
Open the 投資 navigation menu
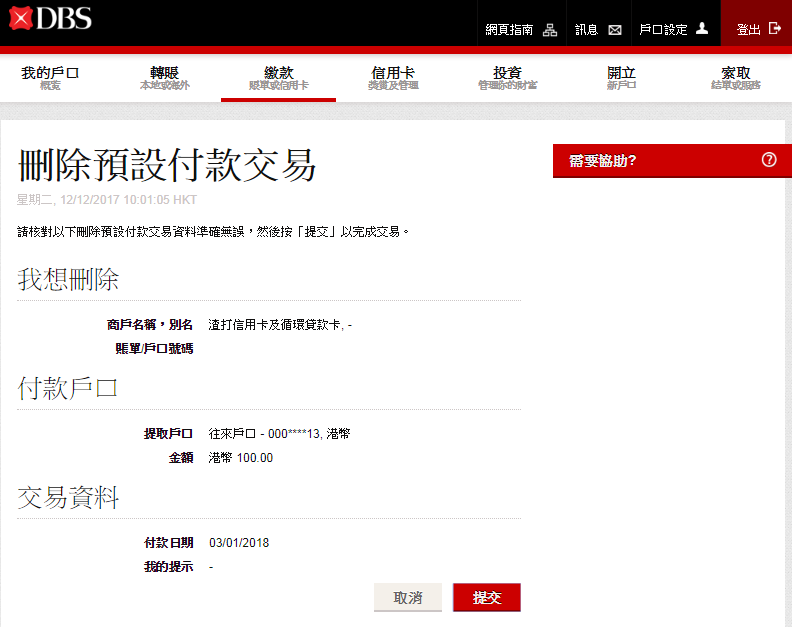[x=507, y=78]
